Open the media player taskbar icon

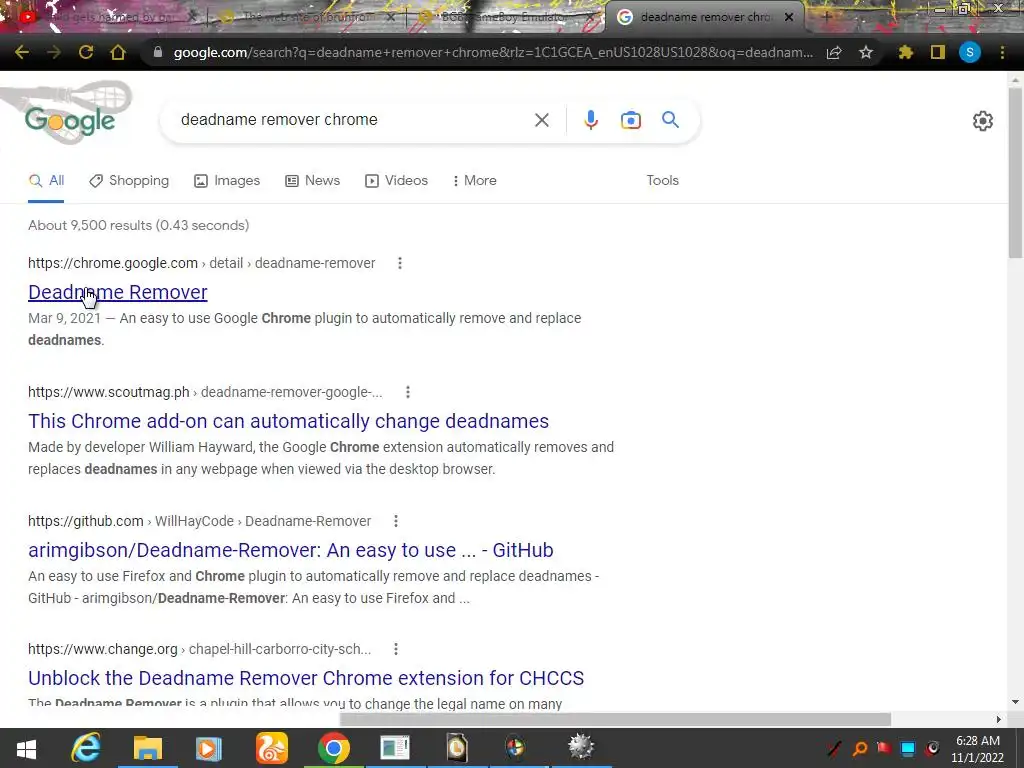click(x=208, y=748)
